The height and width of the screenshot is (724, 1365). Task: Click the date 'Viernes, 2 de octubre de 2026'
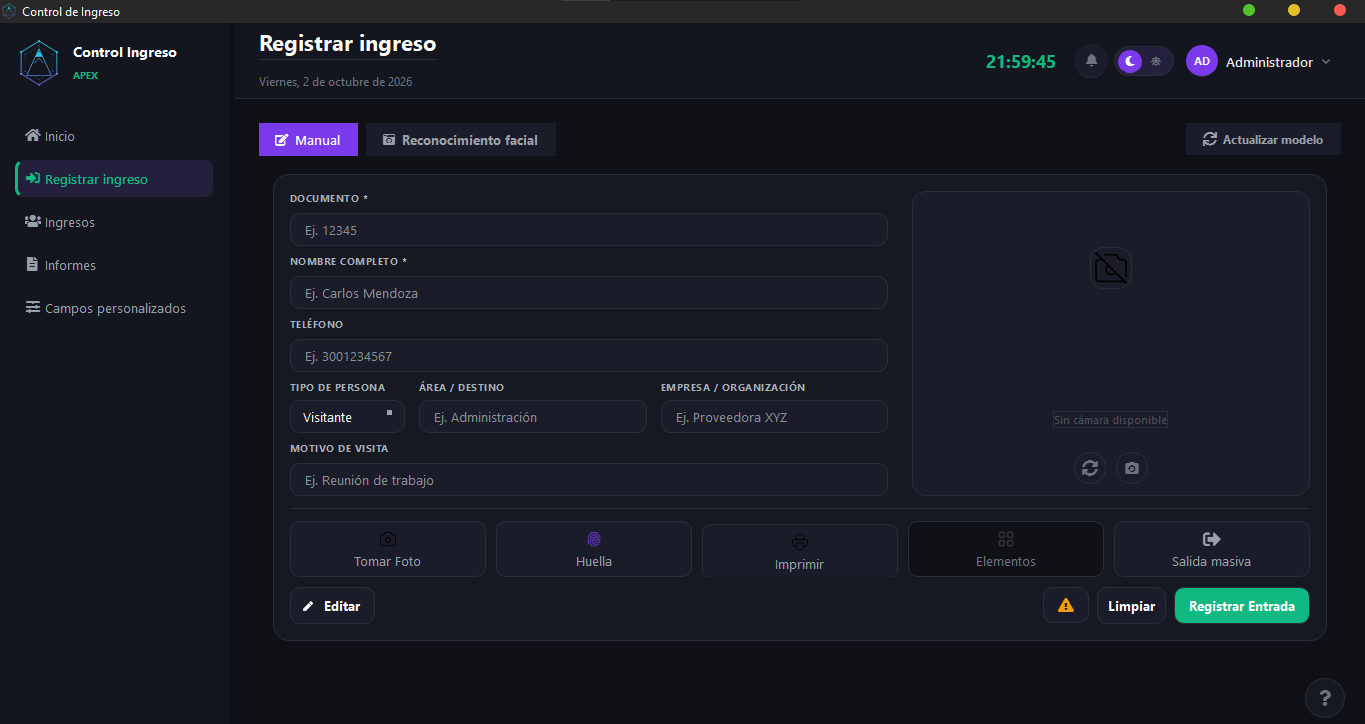point(336,82)
